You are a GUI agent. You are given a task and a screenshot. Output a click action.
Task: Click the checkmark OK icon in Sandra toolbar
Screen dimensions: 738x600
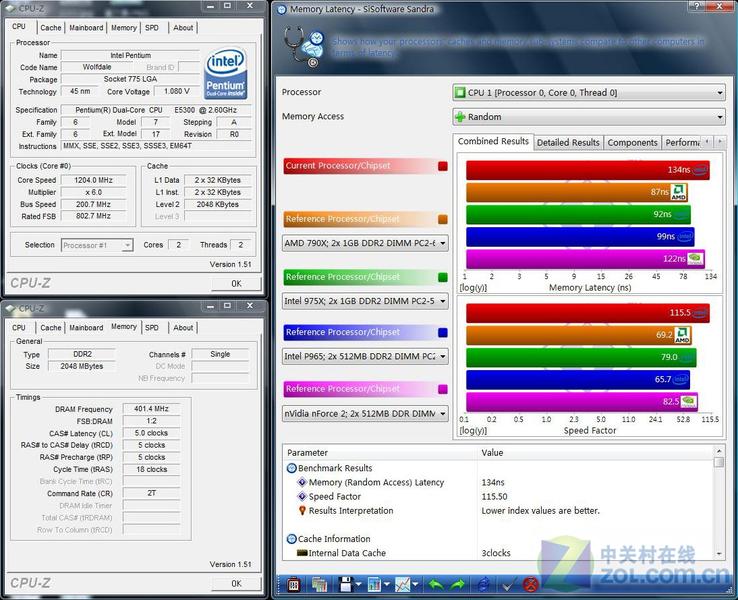(507, 585)
